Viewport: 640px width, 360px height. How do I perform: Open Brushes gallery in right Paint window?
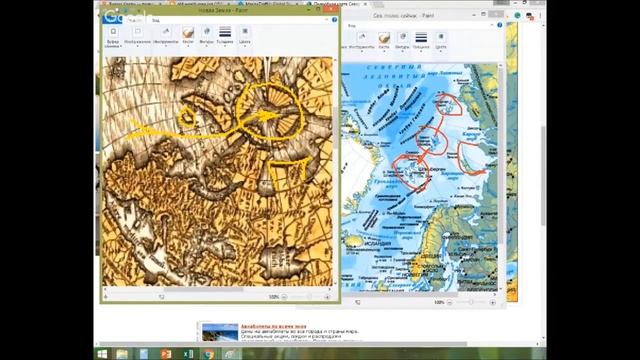point(384,42)
